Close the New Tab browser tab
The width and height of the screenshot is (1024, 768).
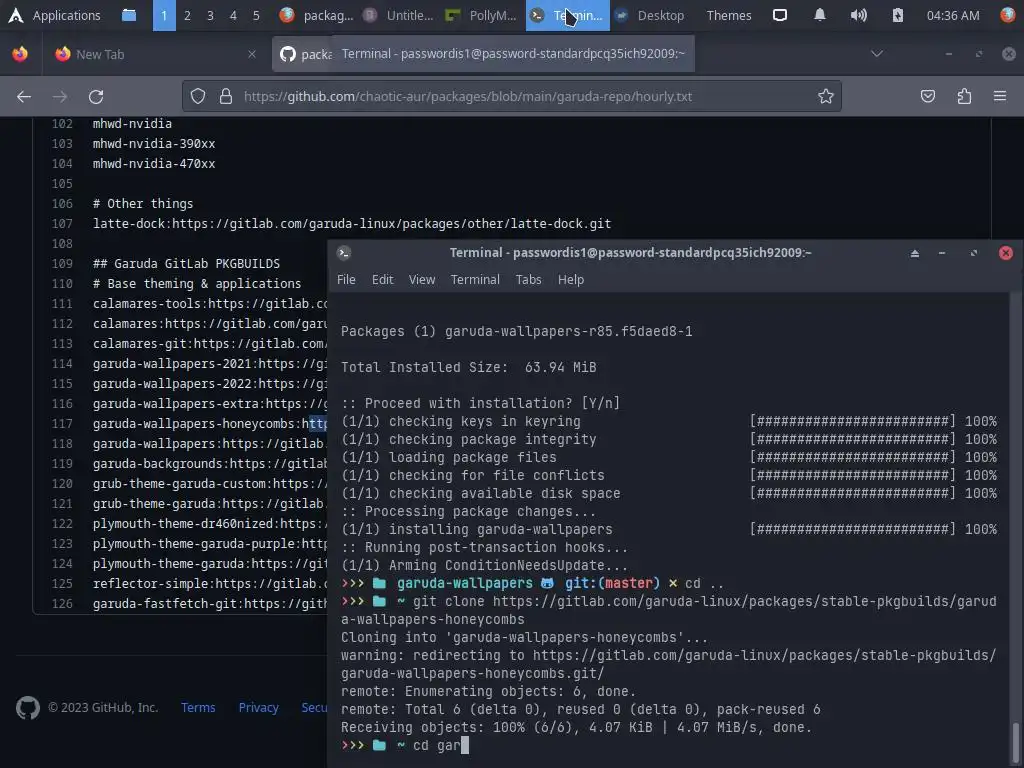[252, 54]
